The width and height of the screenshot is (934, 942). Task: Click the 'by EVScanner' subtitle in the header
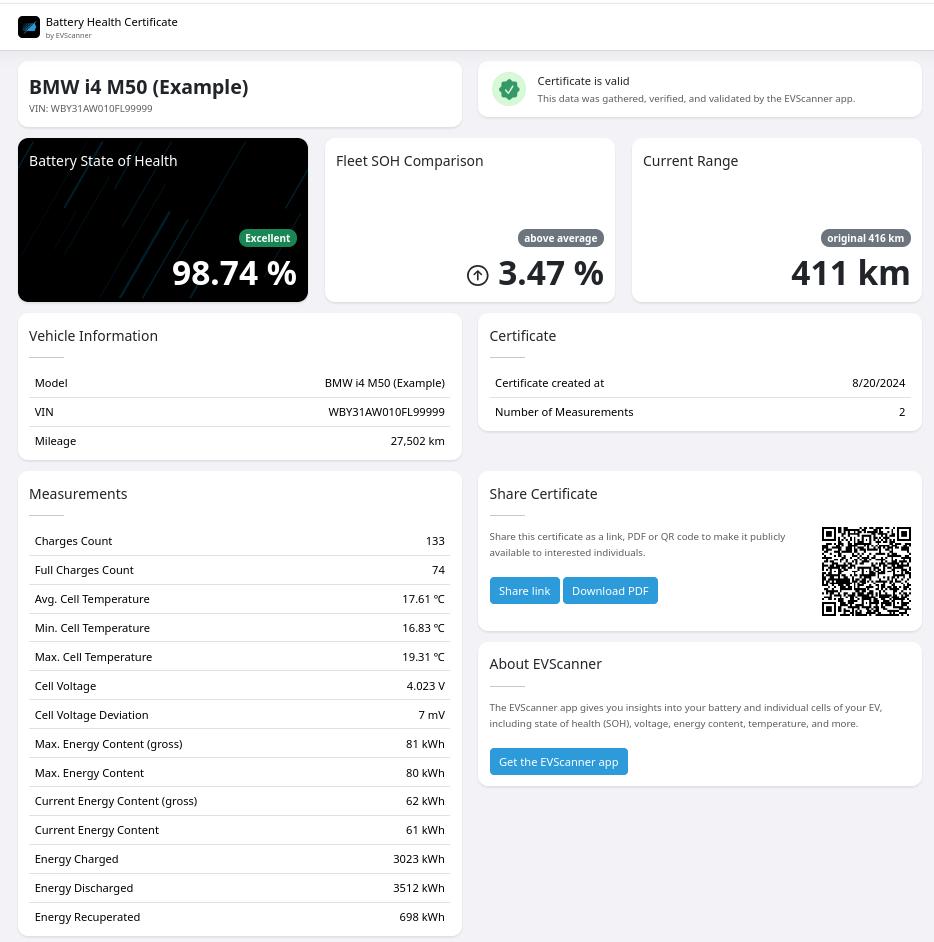[x=68, y=35]
